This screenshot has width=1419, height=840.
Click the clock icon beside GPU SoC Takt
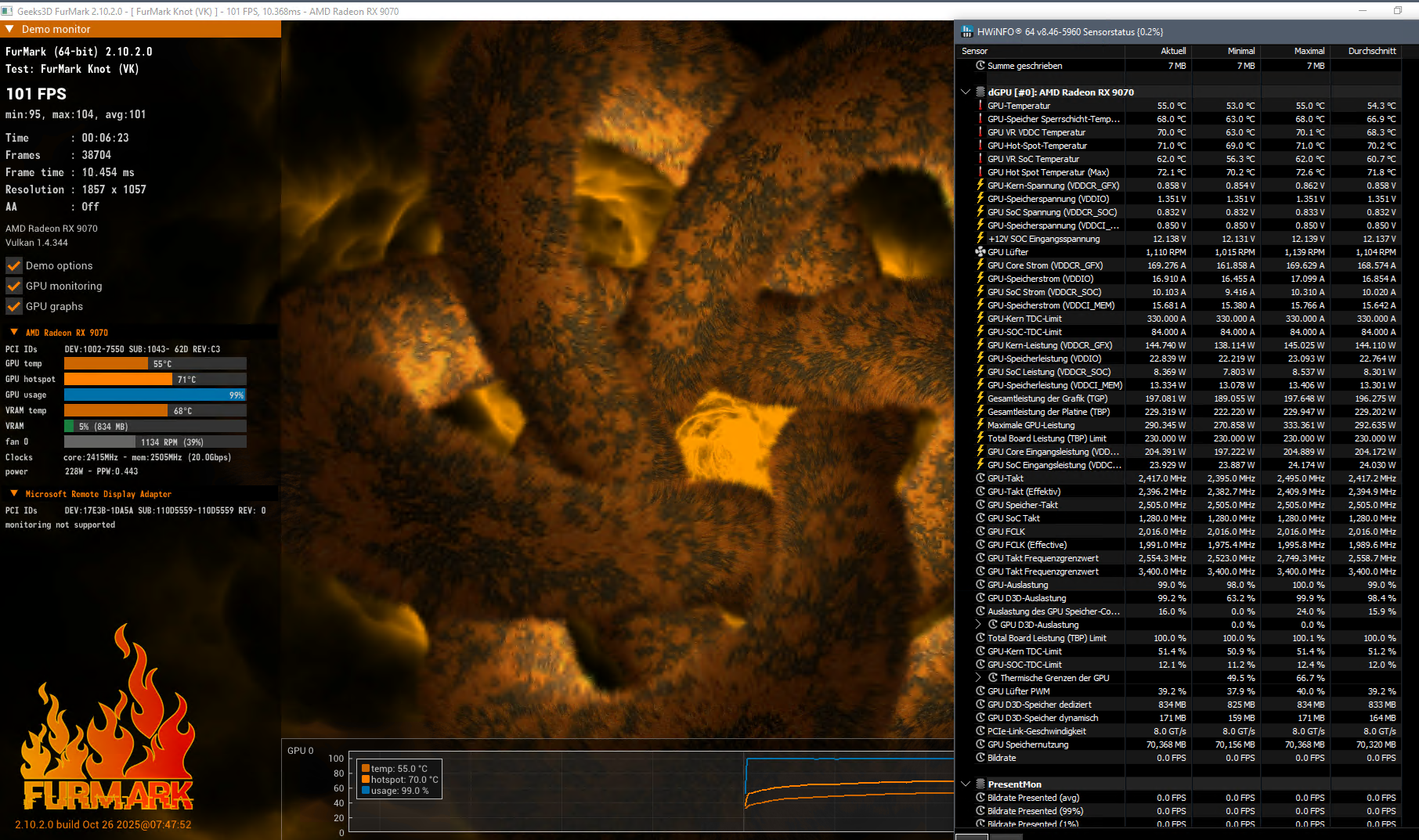pyautogui.click(x=980, y=518)
